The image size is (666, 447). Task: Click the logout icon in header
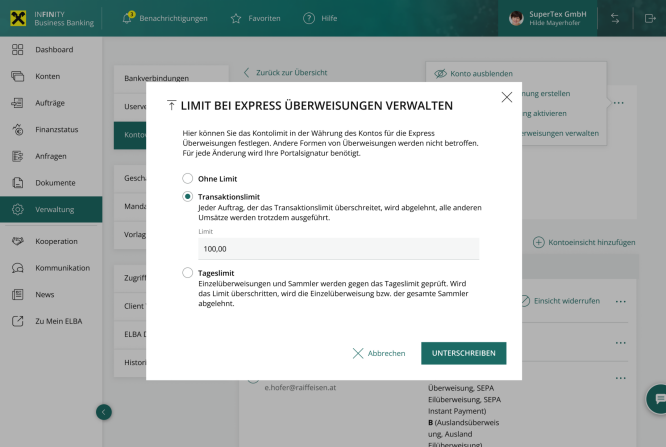point(650,18)
